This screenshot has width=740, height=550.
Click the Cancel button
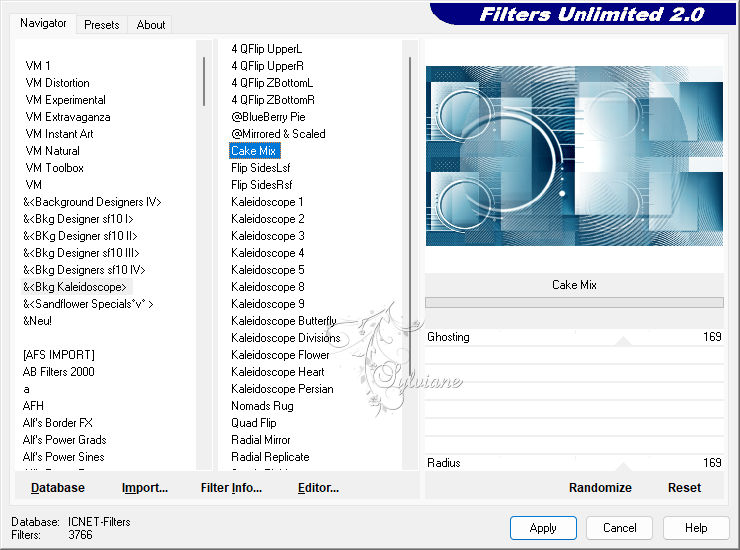coord(620,527)
